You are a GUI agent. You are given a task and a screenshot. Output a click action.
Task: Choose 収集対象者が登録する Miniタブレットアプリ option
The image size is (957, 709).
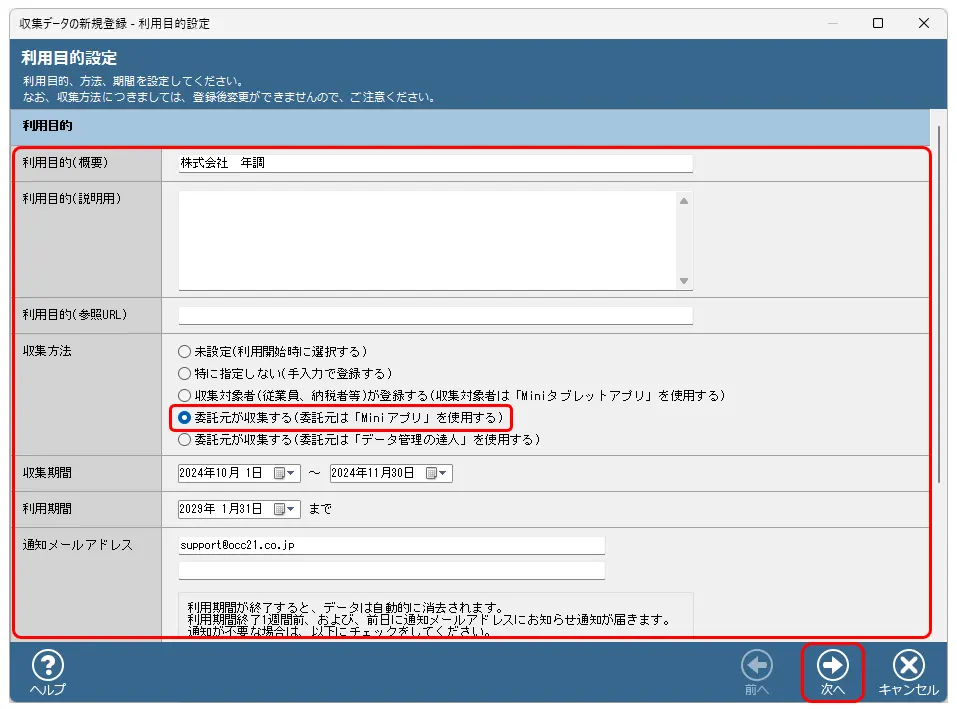click(x=183, y=396)
